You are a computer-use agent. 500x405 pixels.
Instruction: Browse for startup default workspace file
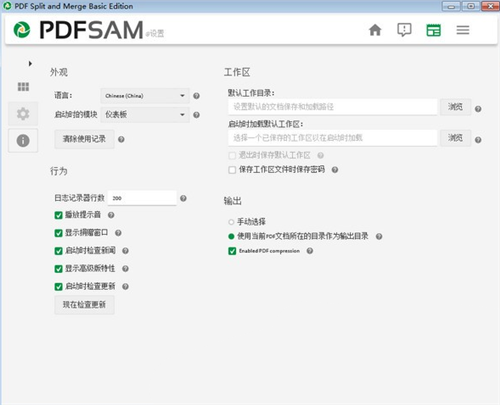(x=455, y=138)
